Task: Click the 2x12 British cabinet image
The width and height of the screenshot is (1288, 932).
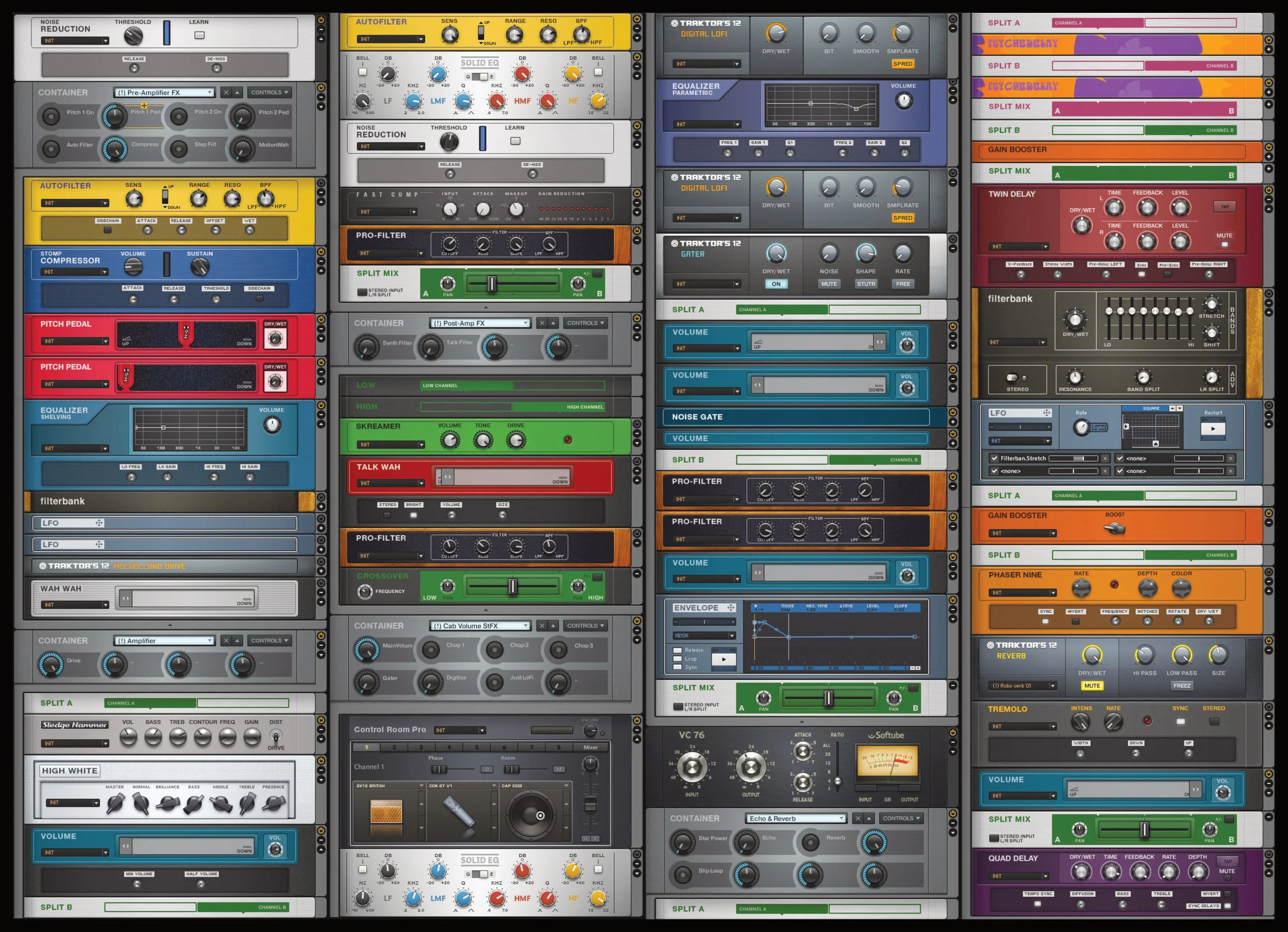Action: pyautogui.click(x=386, y=812)
